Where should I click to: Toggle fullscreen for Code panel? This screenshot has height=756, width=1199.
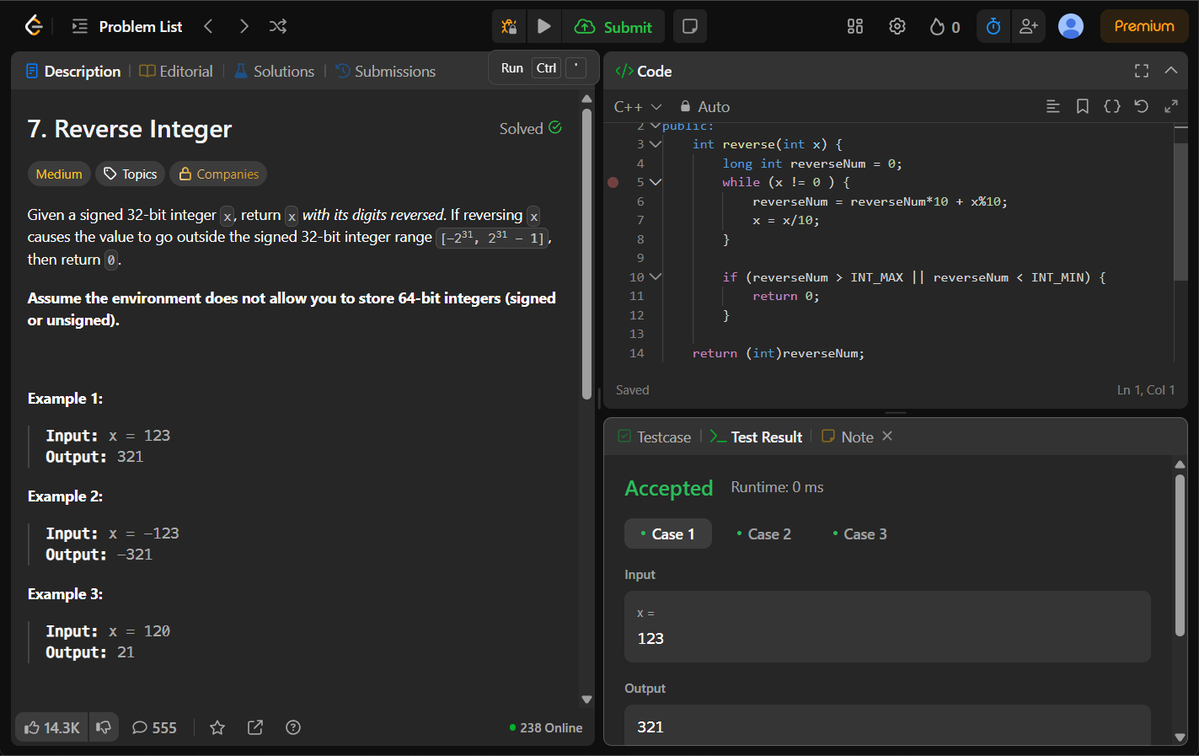pyautogui.click(x=1142, y=71)
